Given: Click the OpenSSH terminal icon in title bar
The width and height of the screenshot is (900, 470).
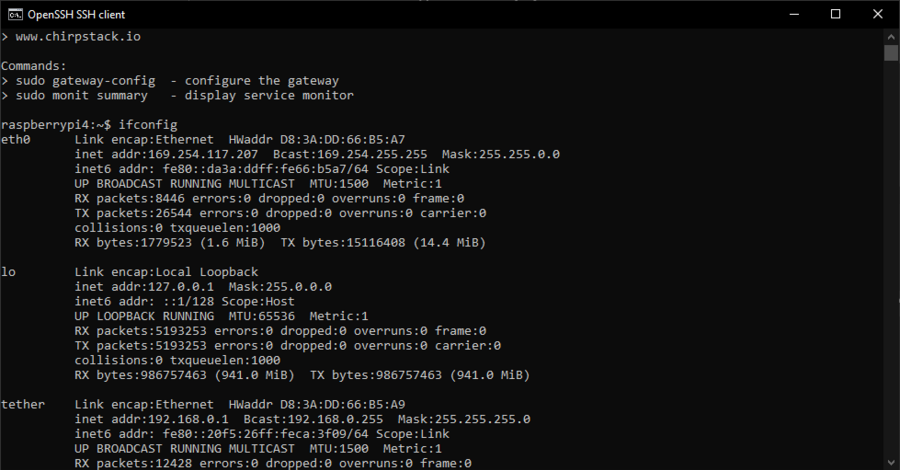Looking at the screenshot, I should [14, 14].
